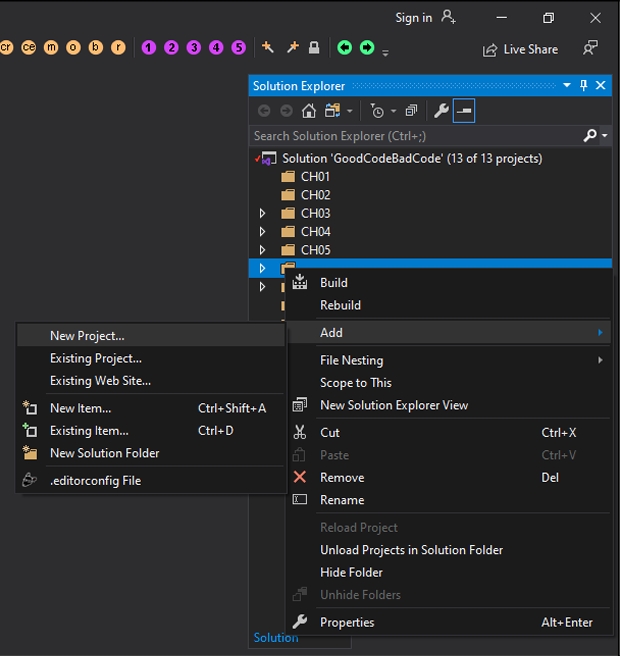Choose Unload Projects in Solution Folder

(411, 550)
